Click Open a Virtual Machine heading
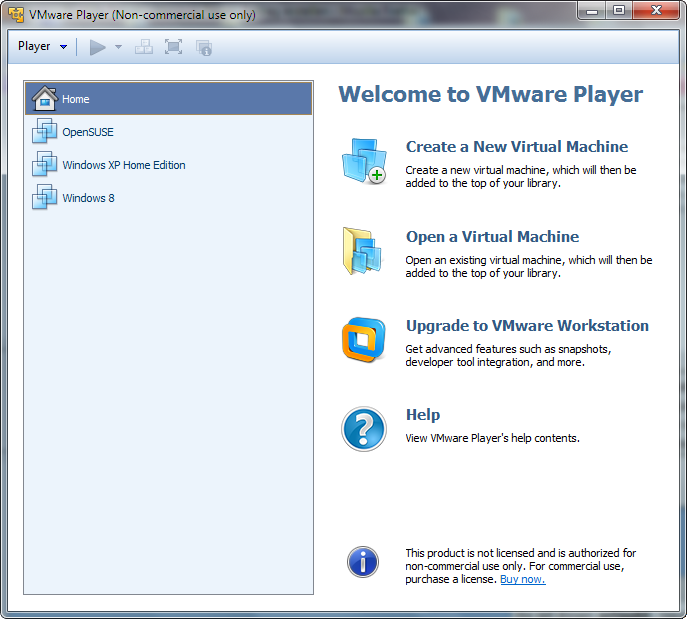The width and height of the screenshot is (687, 619). [x=492, y=237]
